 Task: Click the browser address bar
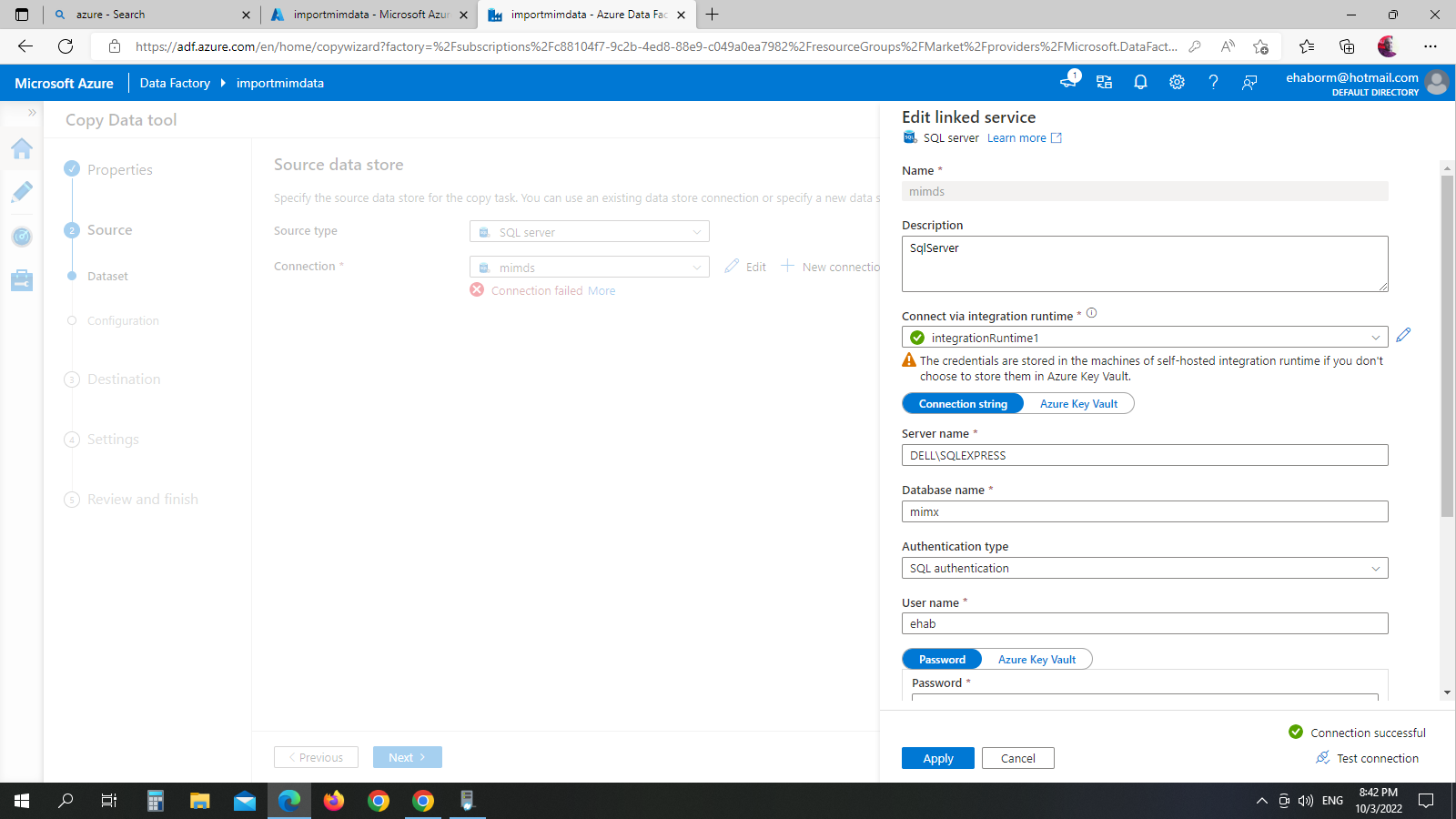click(655, 46)
